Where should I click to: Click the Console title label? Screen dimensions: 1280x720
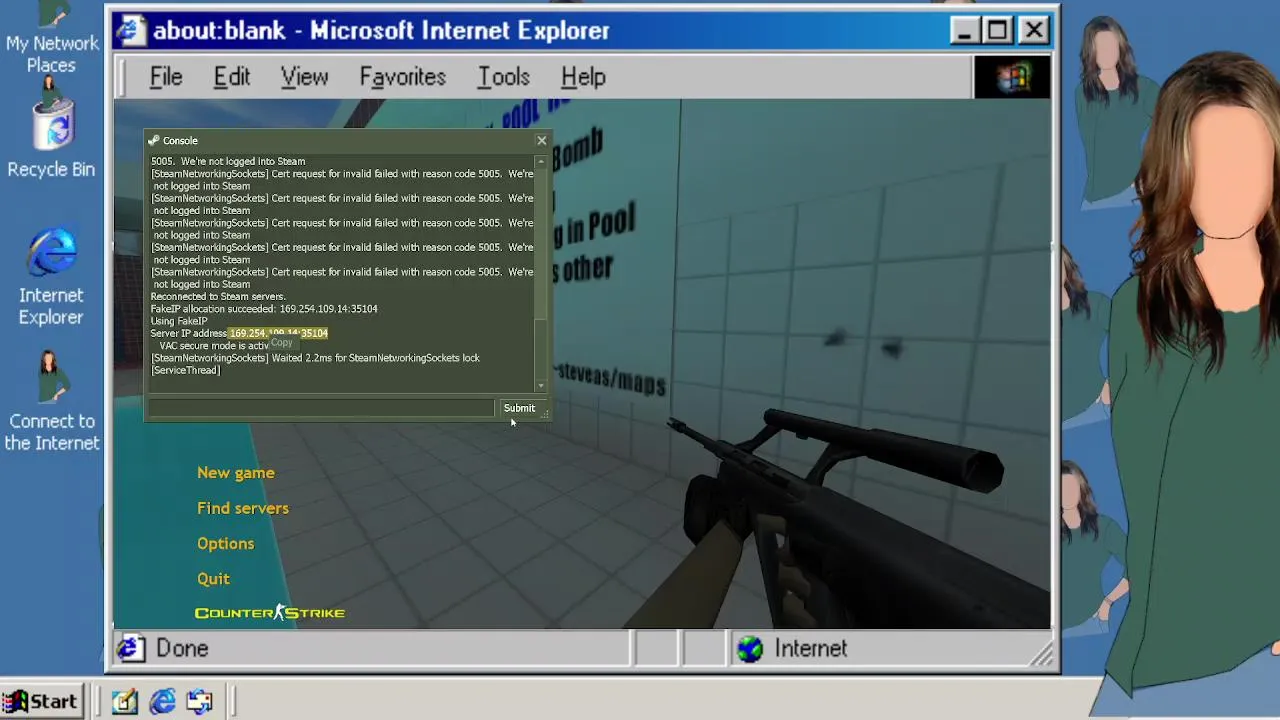[x=181, y=141]
